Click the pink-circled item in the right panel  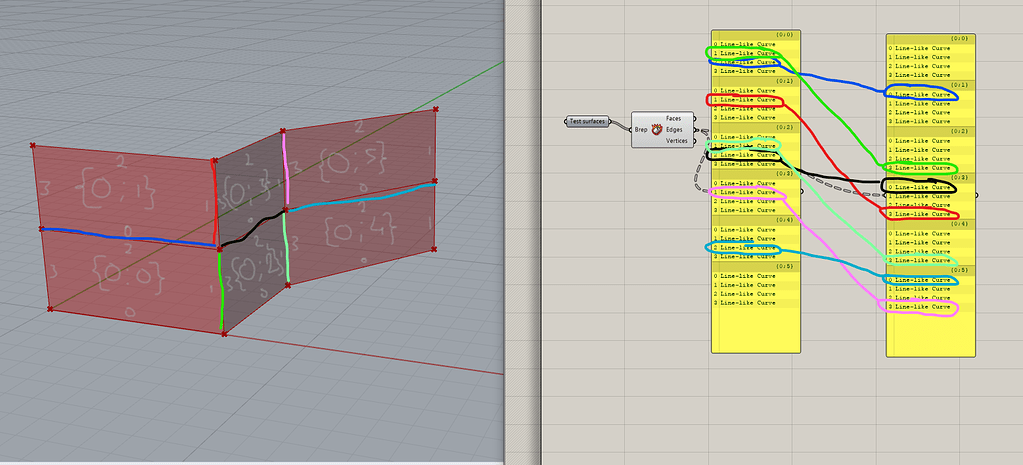pos(922,306)
